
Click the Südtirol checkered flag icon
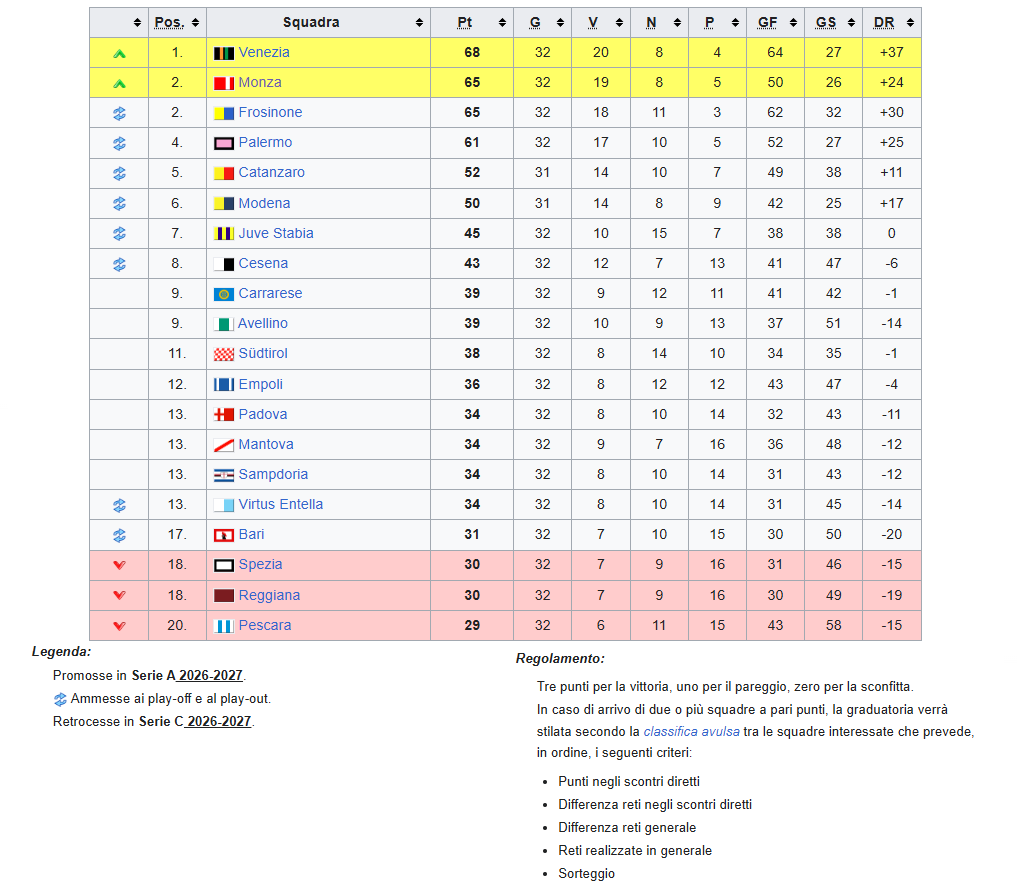224,354
